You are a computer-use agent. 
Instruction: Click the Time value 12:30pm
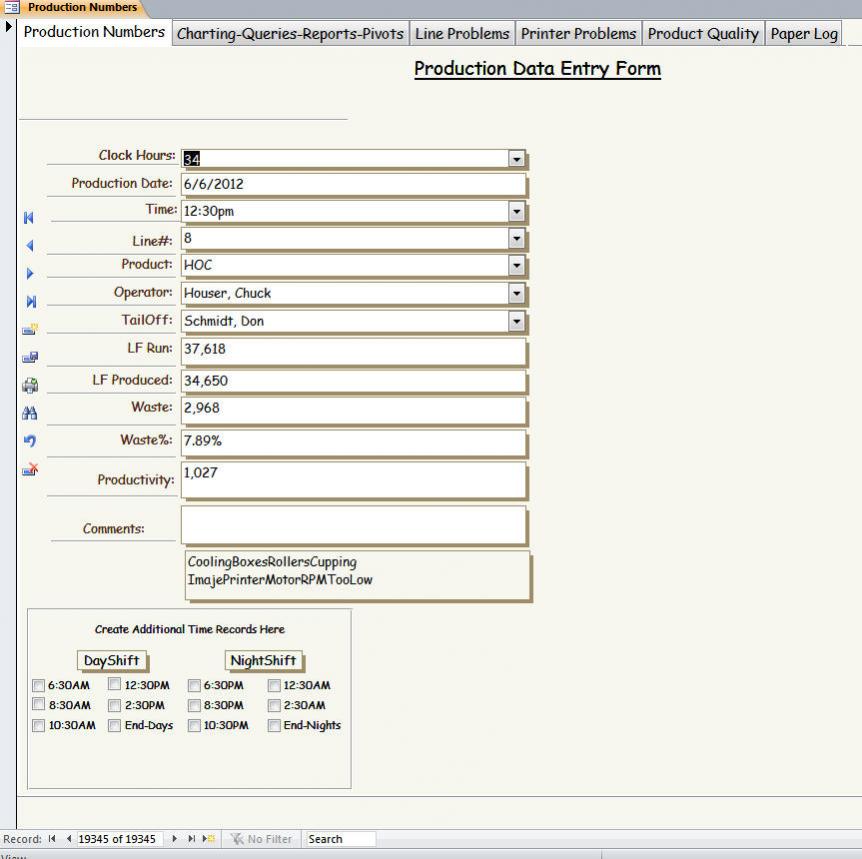[208, 211]
